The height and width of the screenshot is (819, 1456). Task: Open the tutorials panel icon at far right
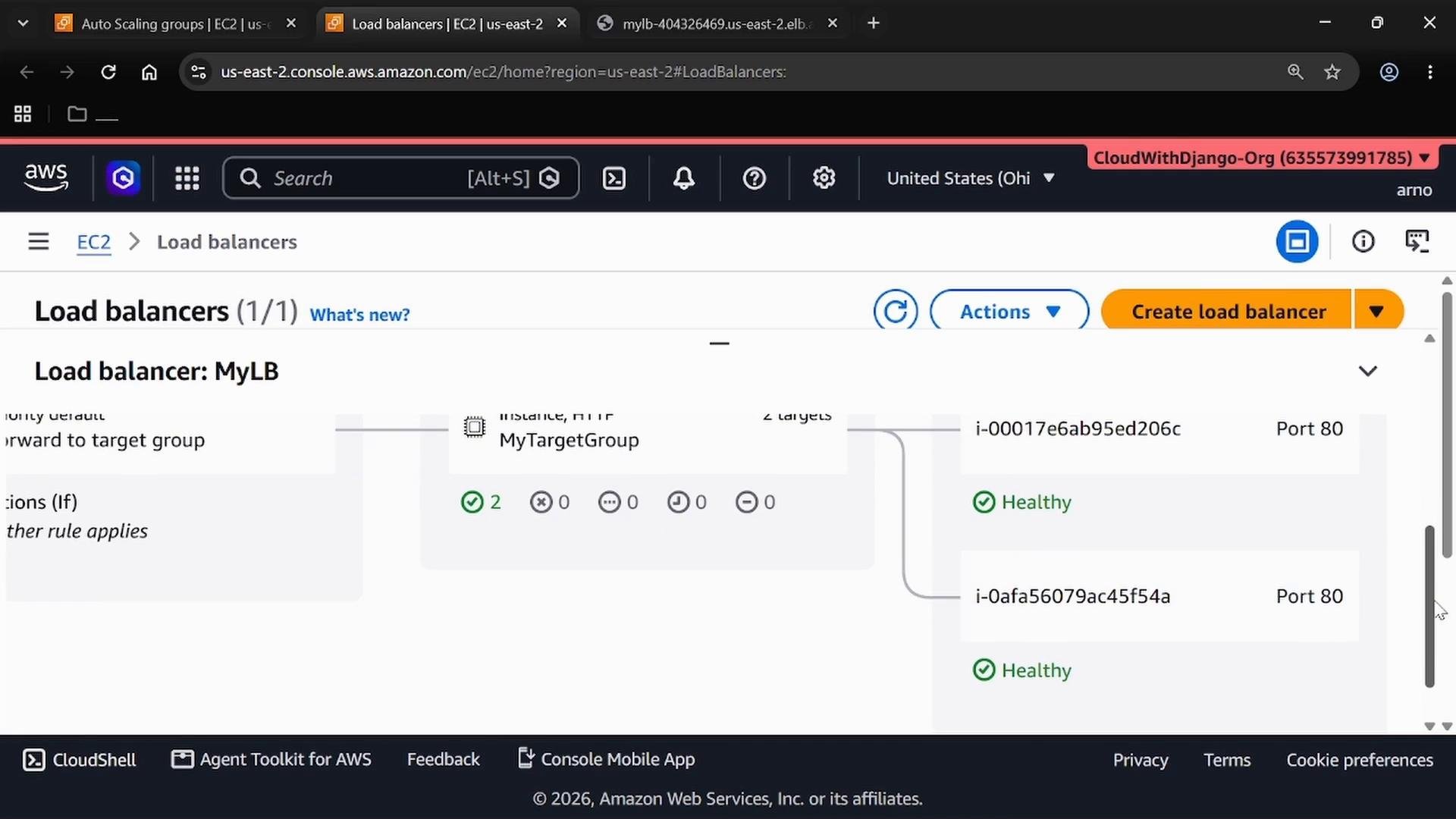(x=1417, y=242)
